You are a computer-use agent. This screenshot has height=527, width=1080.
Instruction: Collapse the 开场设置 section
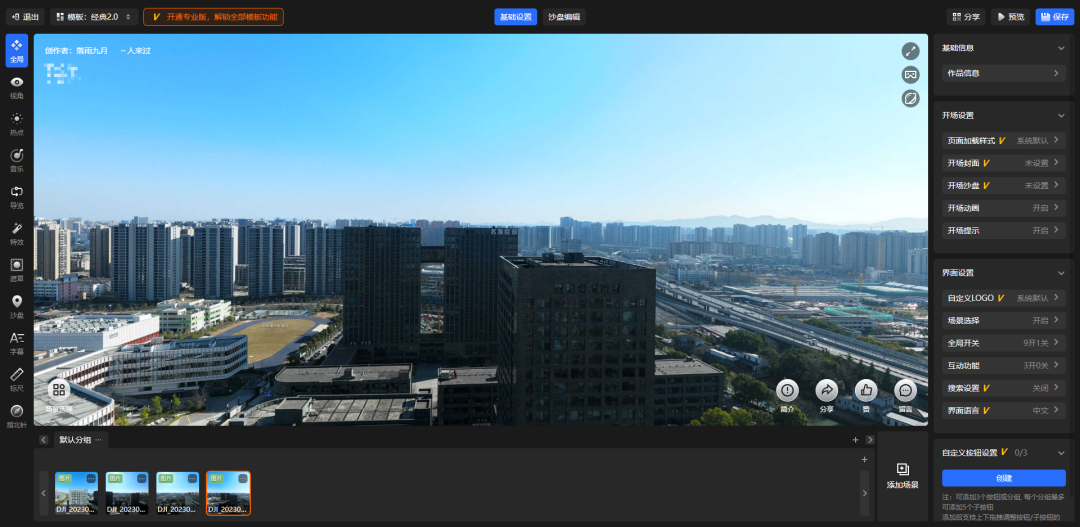pos(1061,116)
